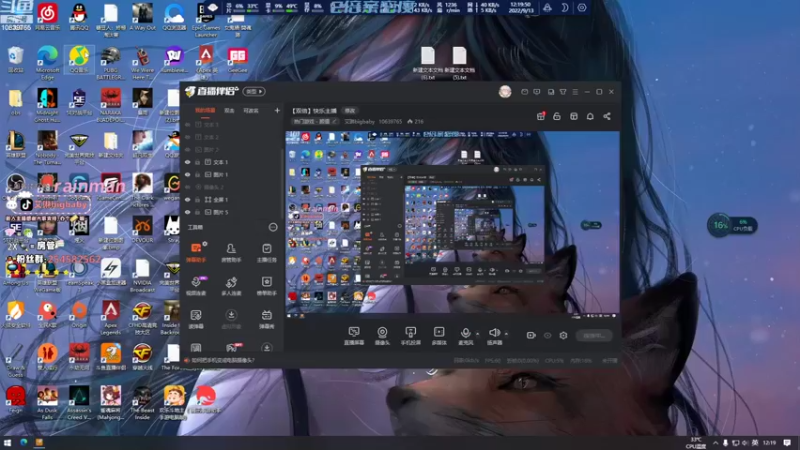Toggle preview eye icon near settings gear

[x=547, y=335]
